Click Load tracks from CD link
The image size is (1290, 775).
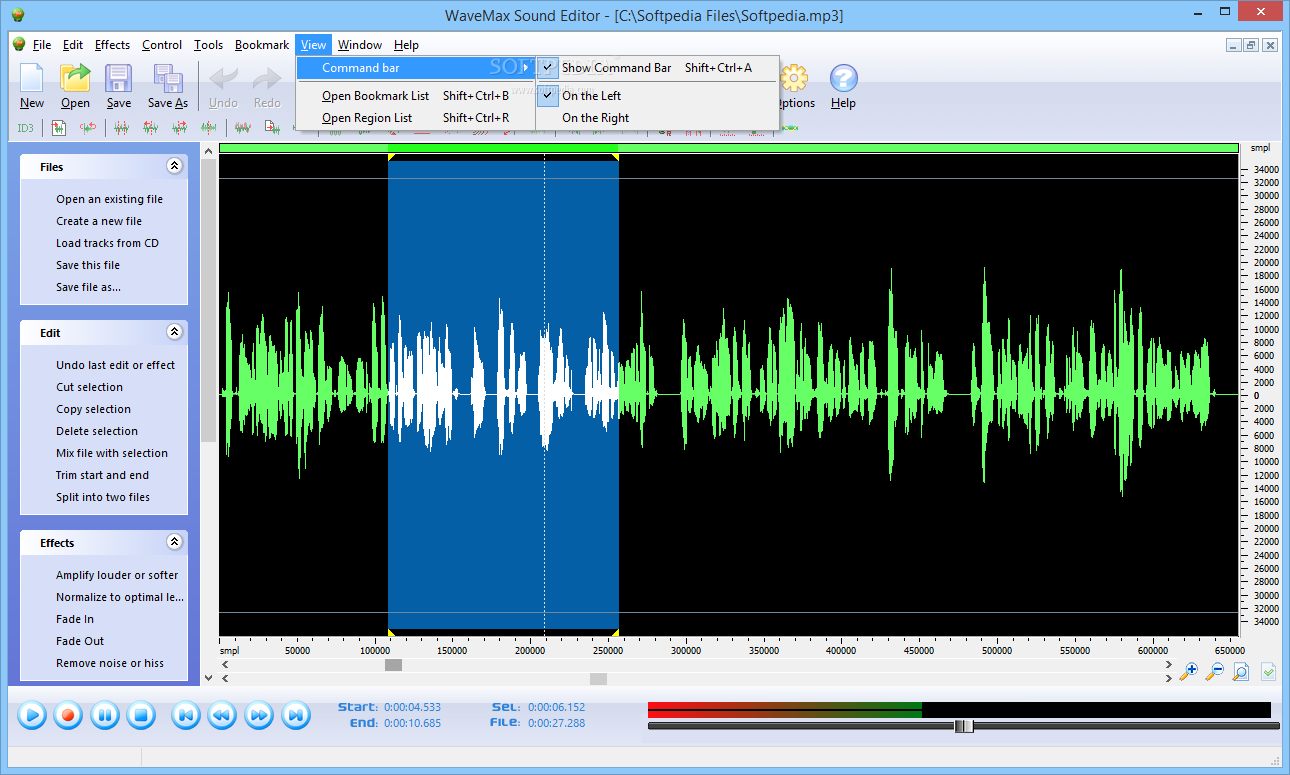107,243
